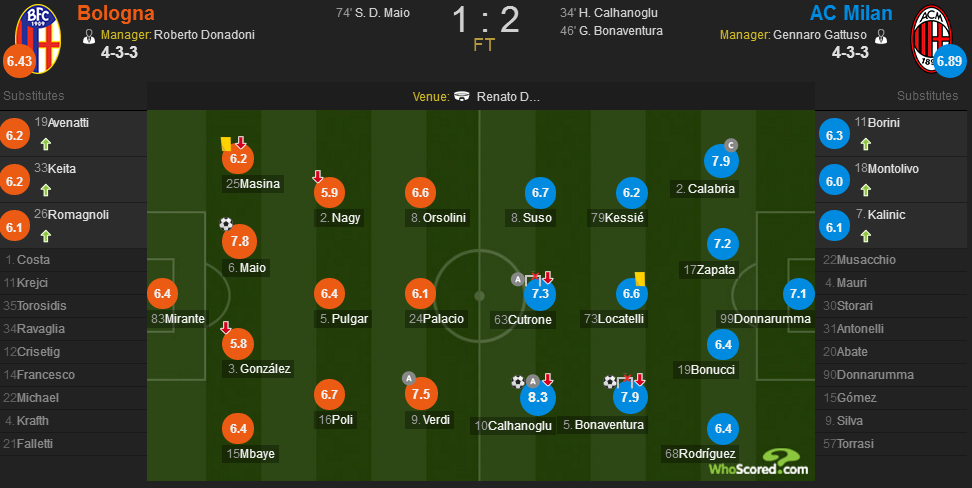
Task: Click the AC Milan club crest logo
Action: tap(930, 38)
